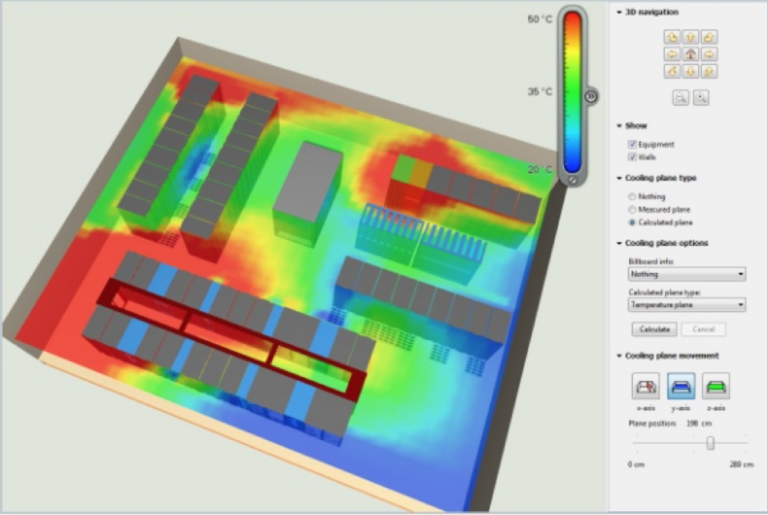Uncheck the Equipment checkbox
The height and width of the screenshot is (515, 768).
pos(632,145)
